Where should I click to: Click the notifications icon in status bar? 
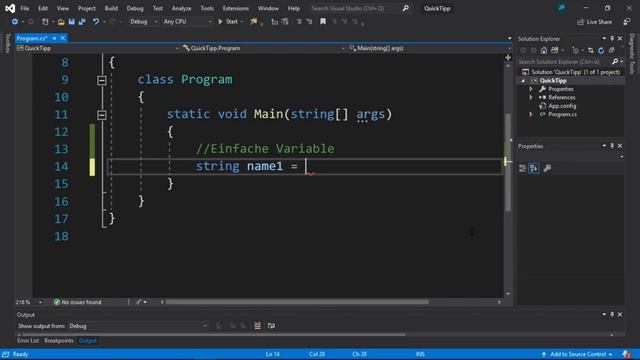point(627,354)
